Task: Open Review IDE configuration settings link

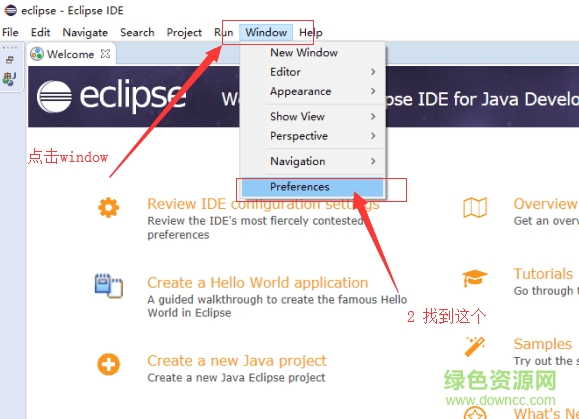Action: click(263, 204)
